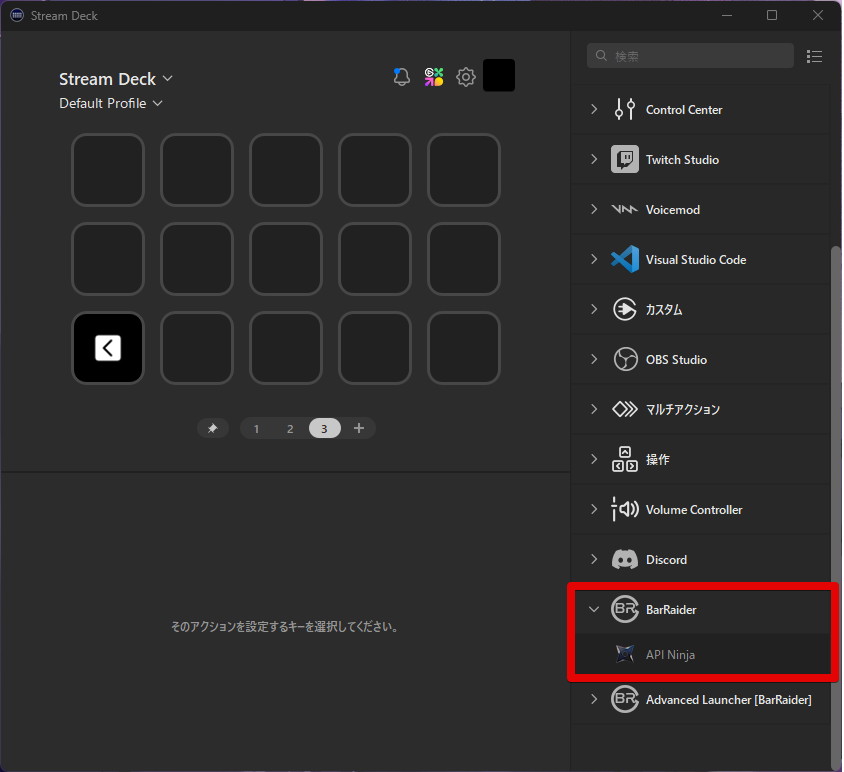
Task: Click the search magnifier icon
Action: coord(601,55)
